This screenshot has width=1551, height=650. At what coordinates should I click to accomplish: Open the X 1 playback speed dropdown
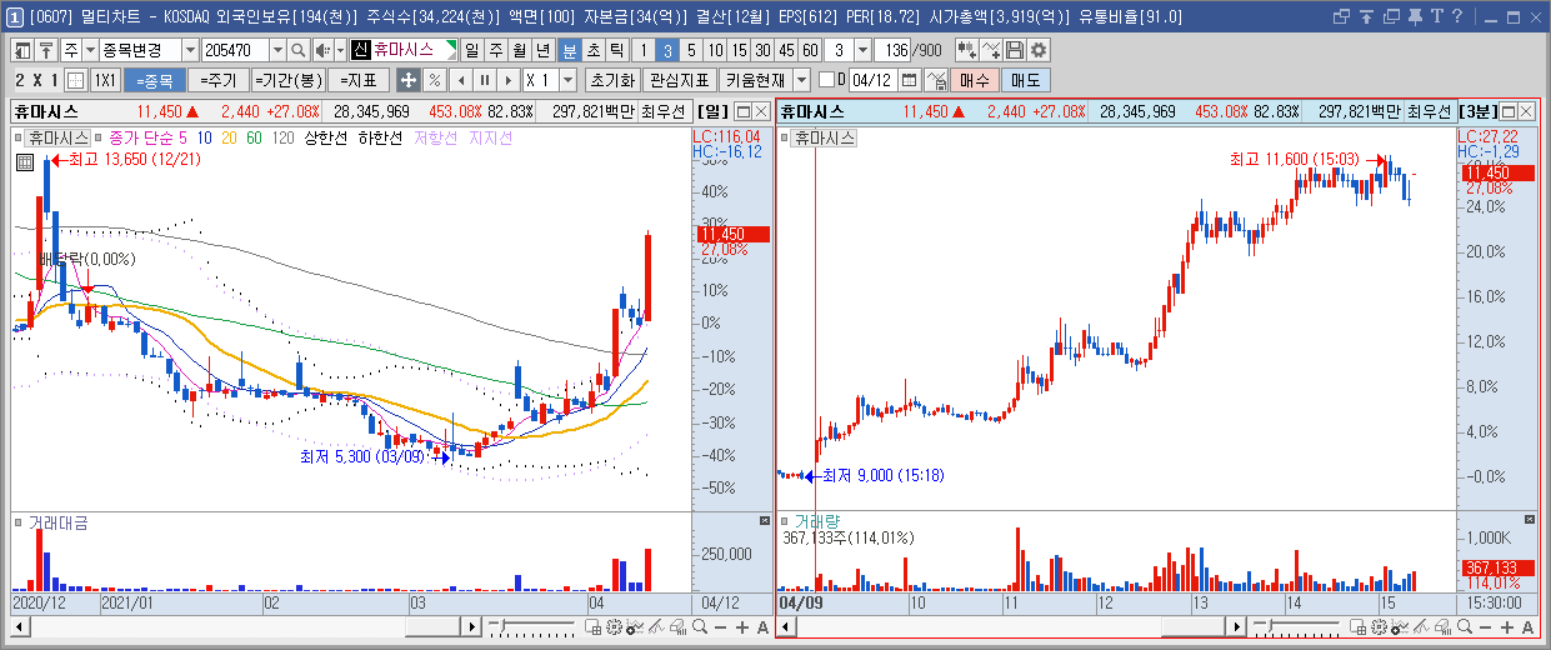(568, 80)
